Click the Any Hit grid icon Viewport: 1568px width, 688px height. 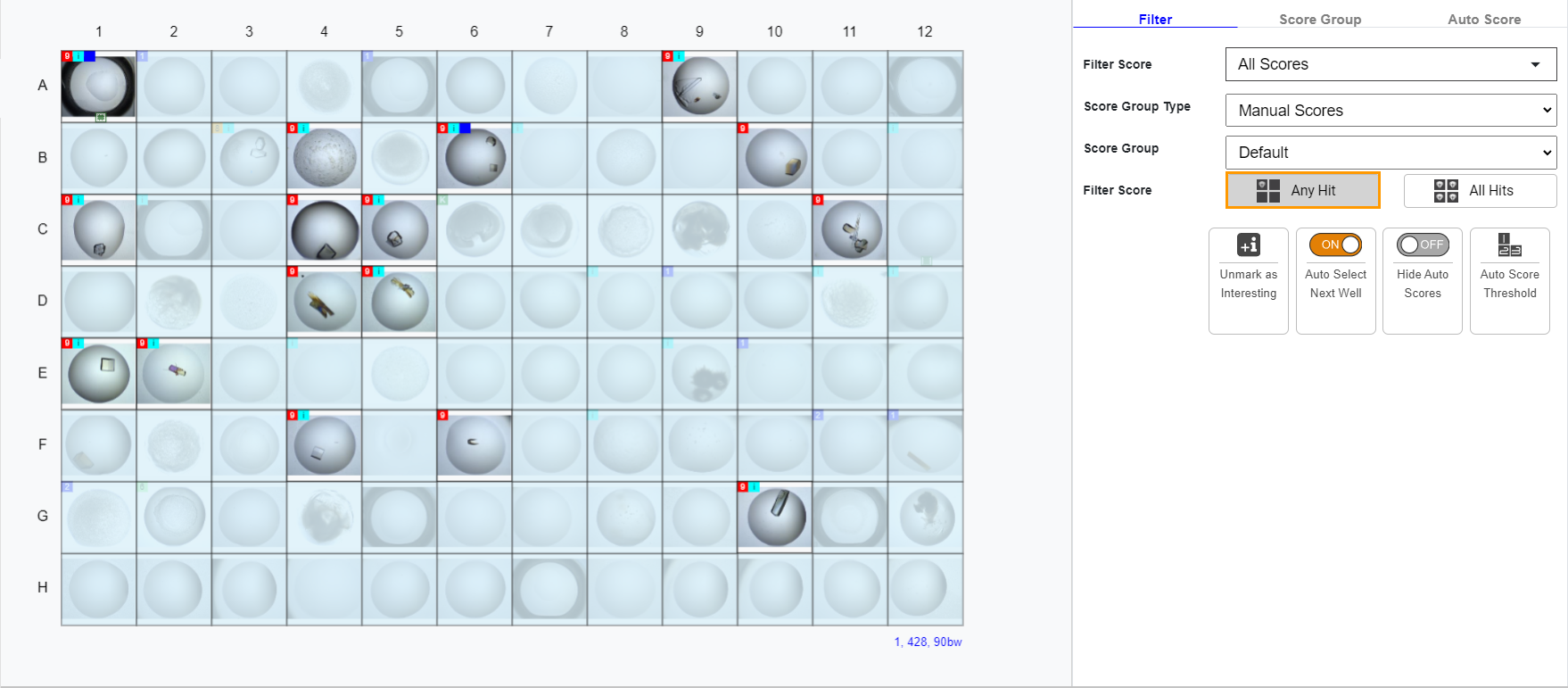(1267, 191)
